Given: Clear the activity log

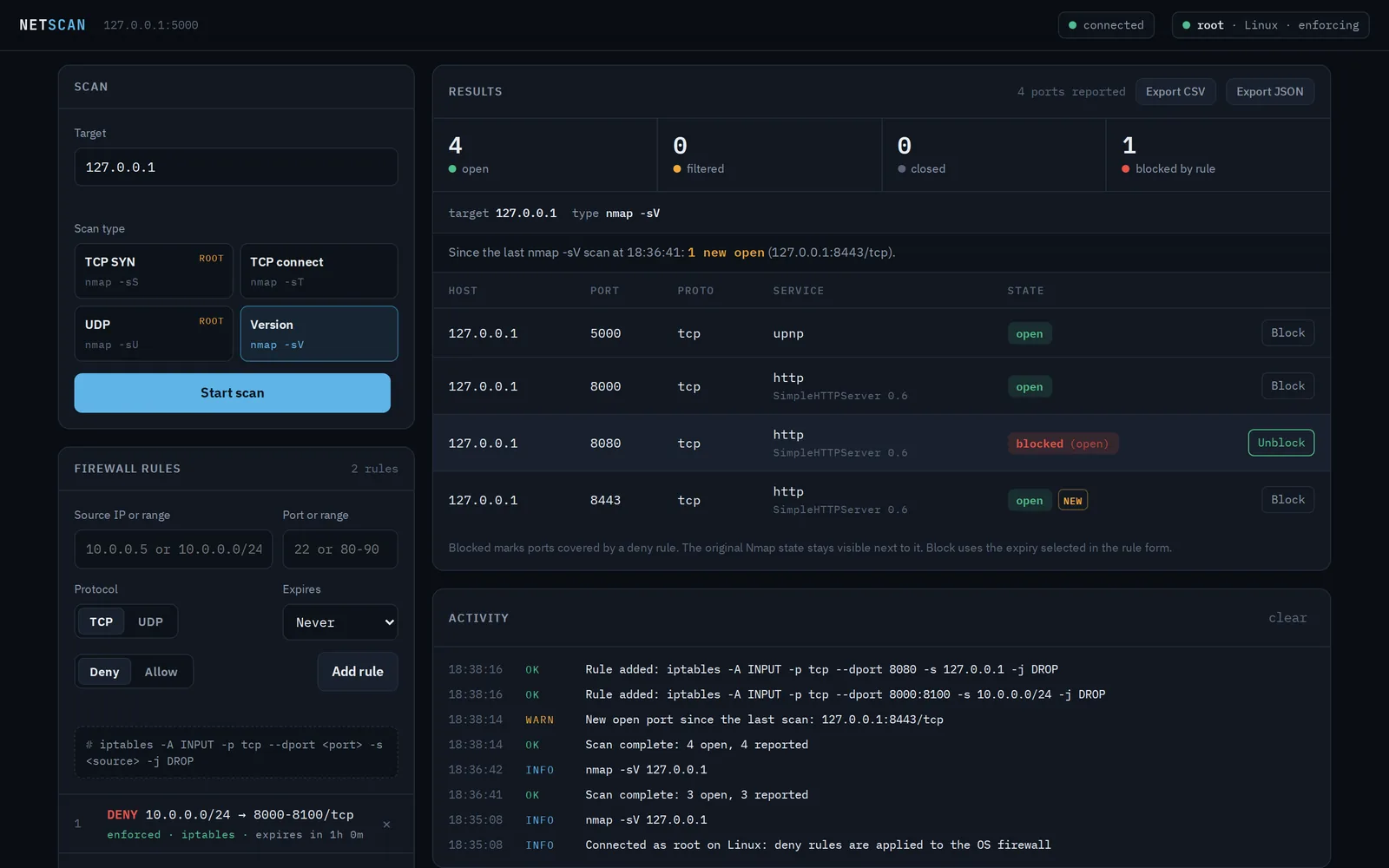Looking at the screenshot, I should tap(1287, 618).
